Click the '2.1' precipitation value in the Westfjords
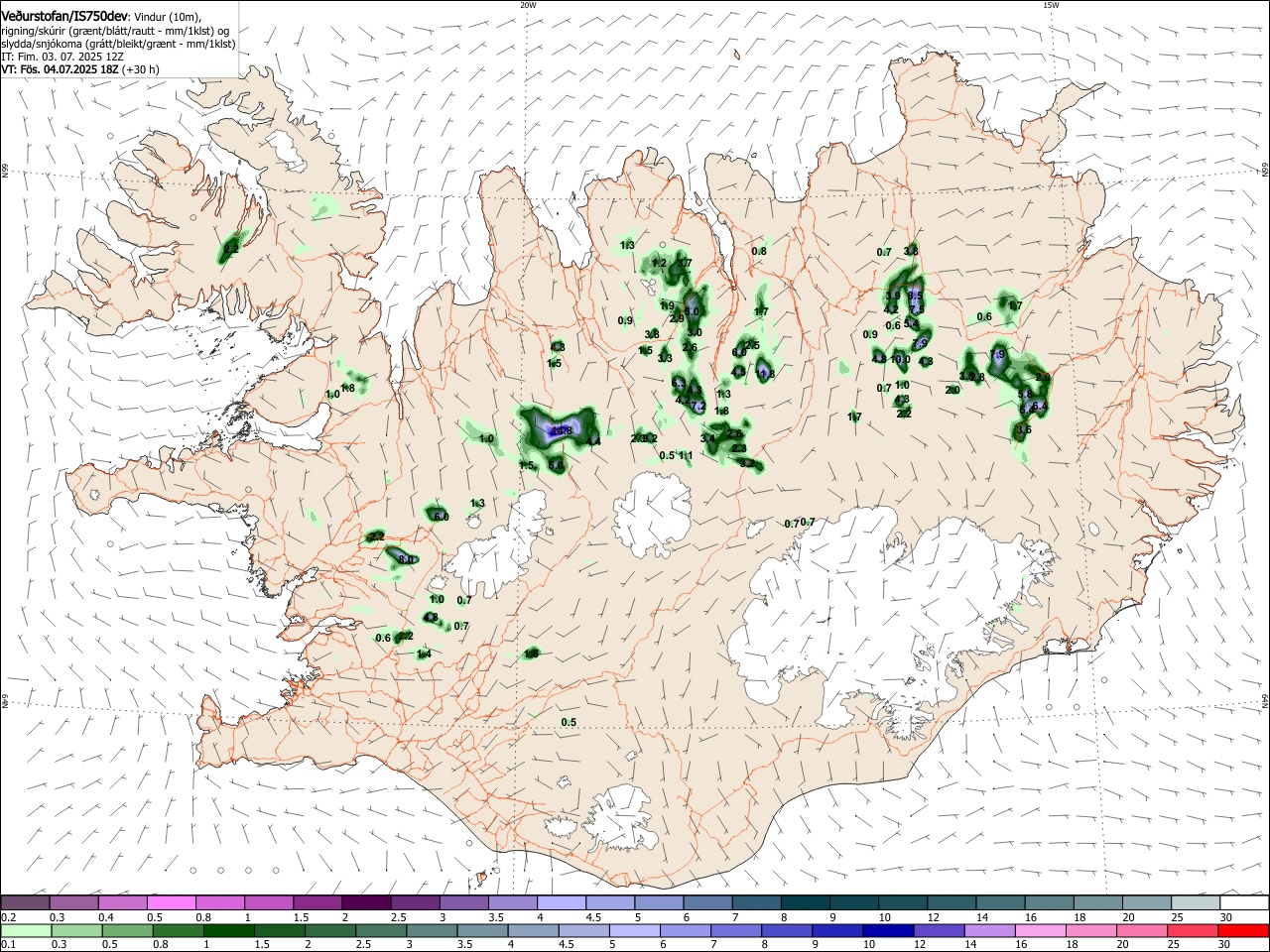 tap(231, 248)
